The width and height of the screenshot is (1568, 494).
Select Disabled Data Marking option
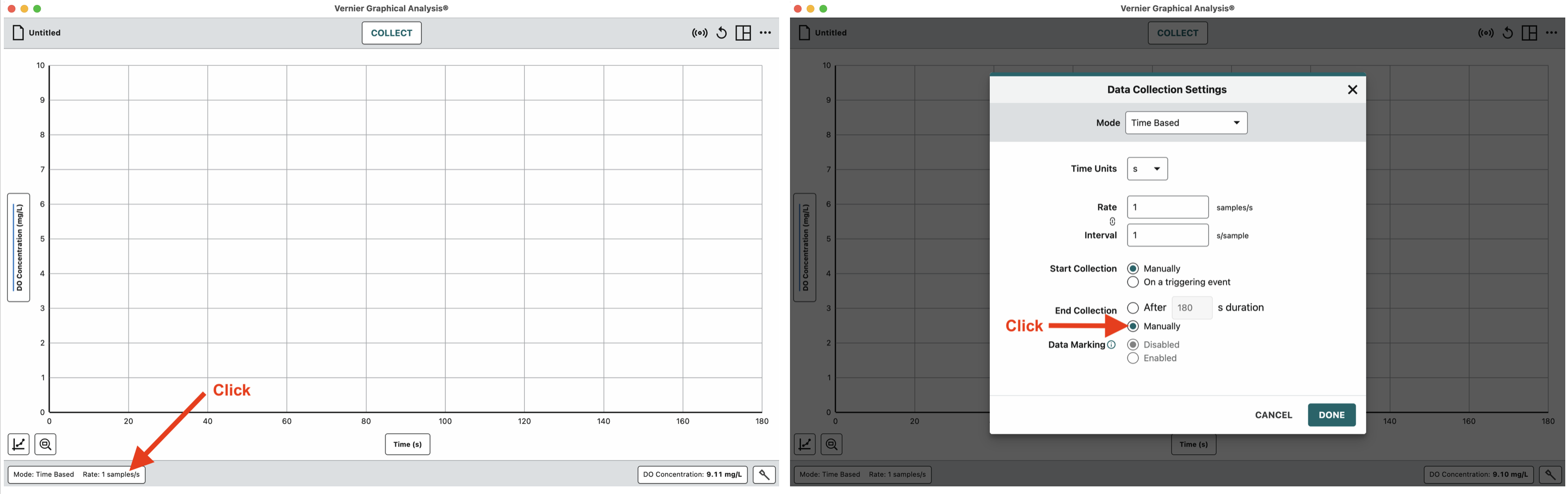click(x=1133, y=345)
